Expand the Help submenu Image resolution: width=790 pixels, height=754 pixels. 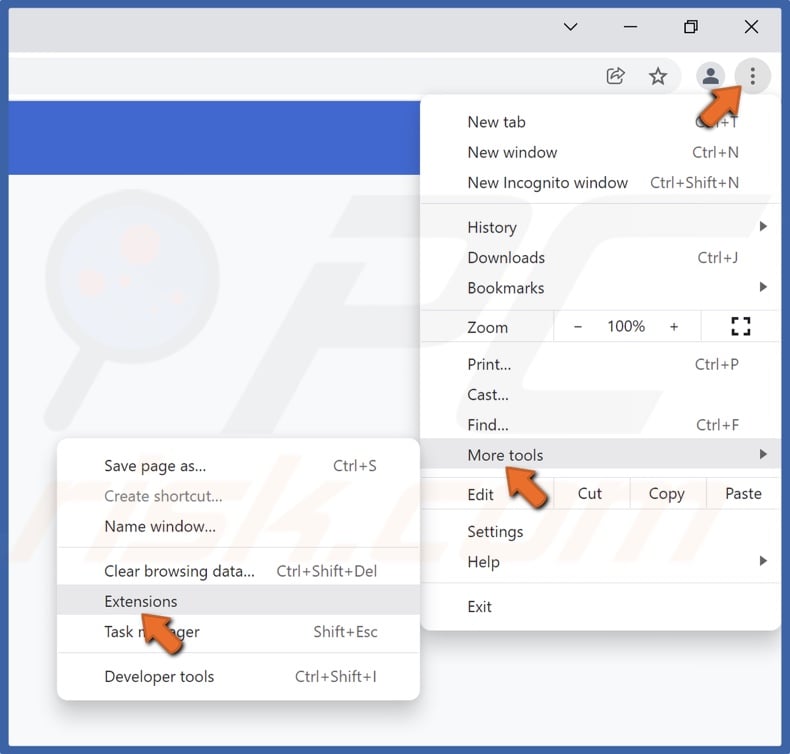pos(601,561)
